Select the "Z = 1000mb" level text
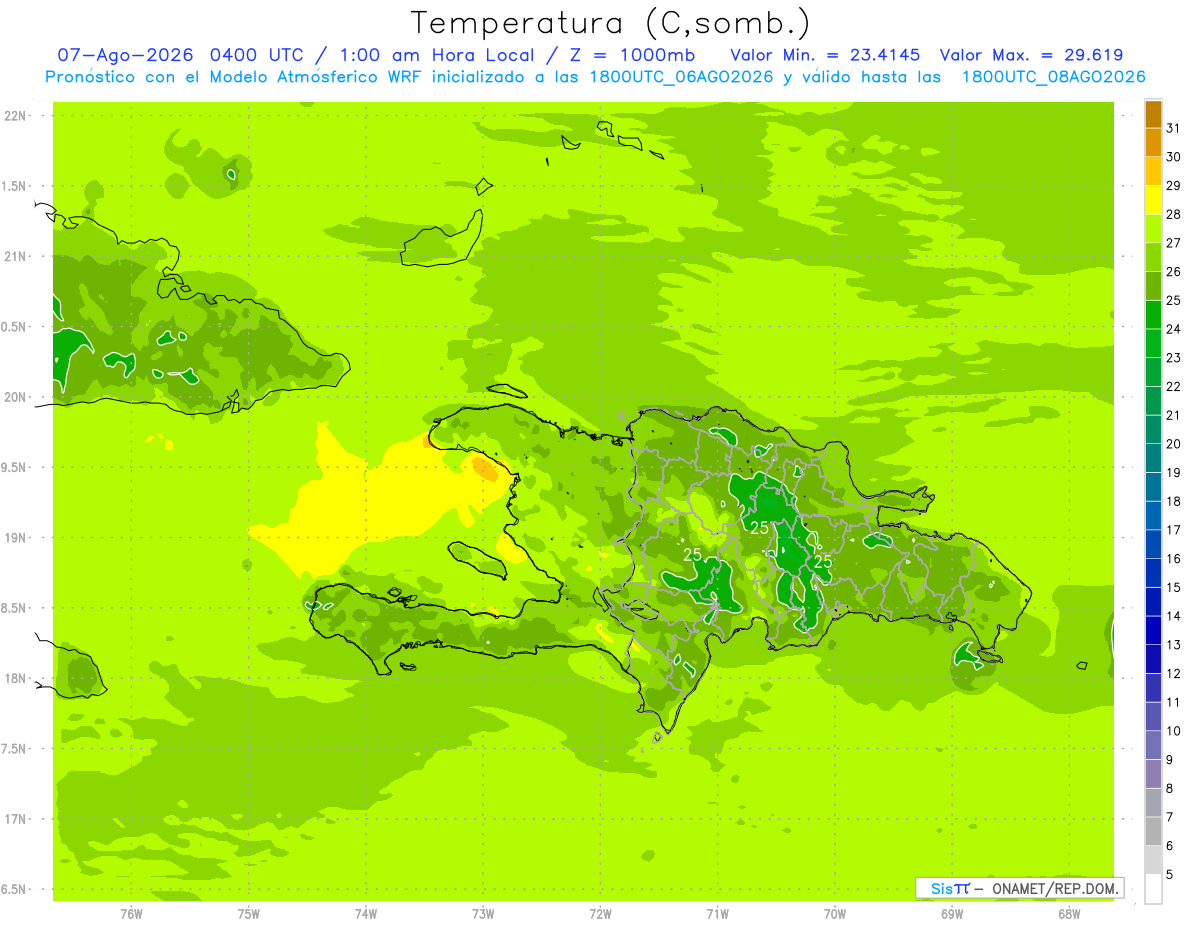The image size is (1200, 927). click(x=634, y=55)
